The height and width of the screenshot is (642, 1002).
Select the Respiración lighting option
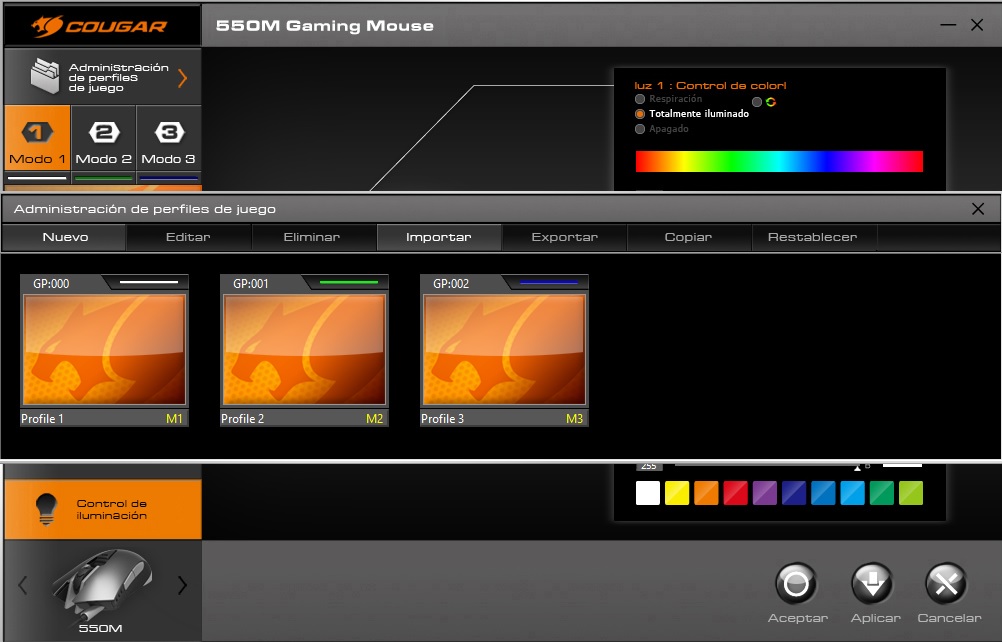click(640, 99)
